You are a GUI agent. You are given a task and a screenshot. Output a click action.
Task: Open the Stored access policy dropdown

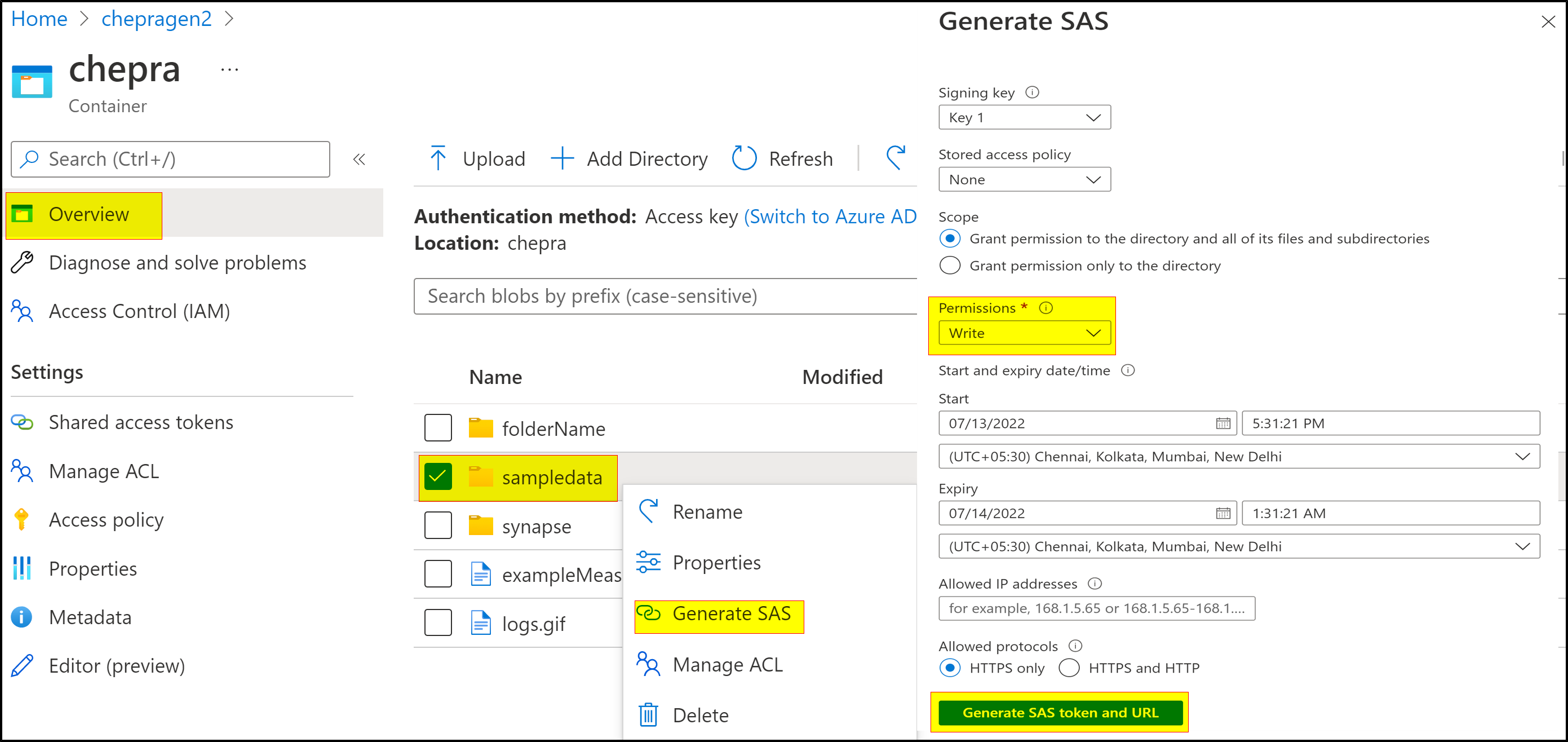(x=1025, y=179)
